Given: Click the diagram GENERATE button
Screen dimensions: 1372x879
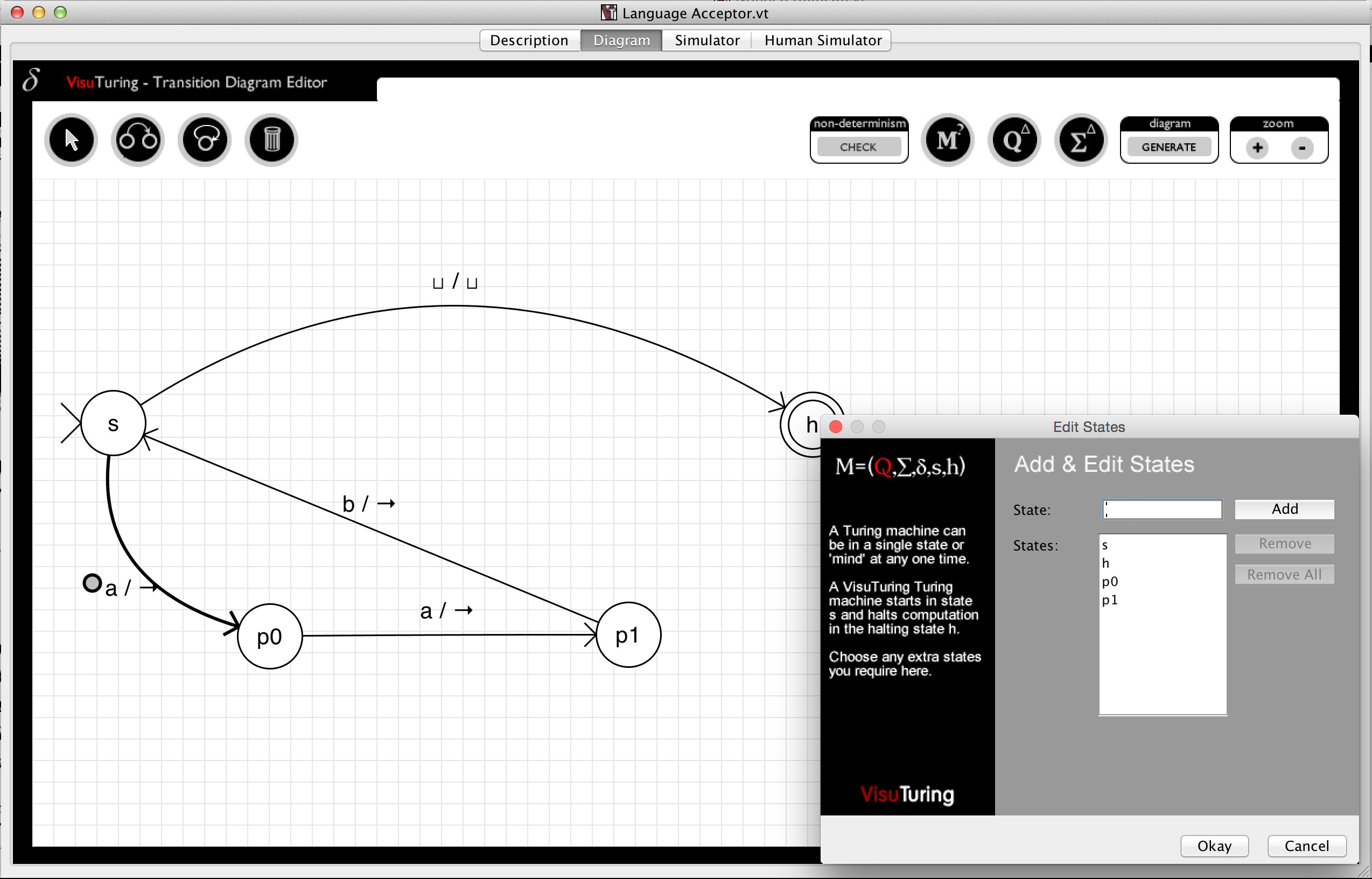Looking at the screenshot, I should tap(1169, 147).
